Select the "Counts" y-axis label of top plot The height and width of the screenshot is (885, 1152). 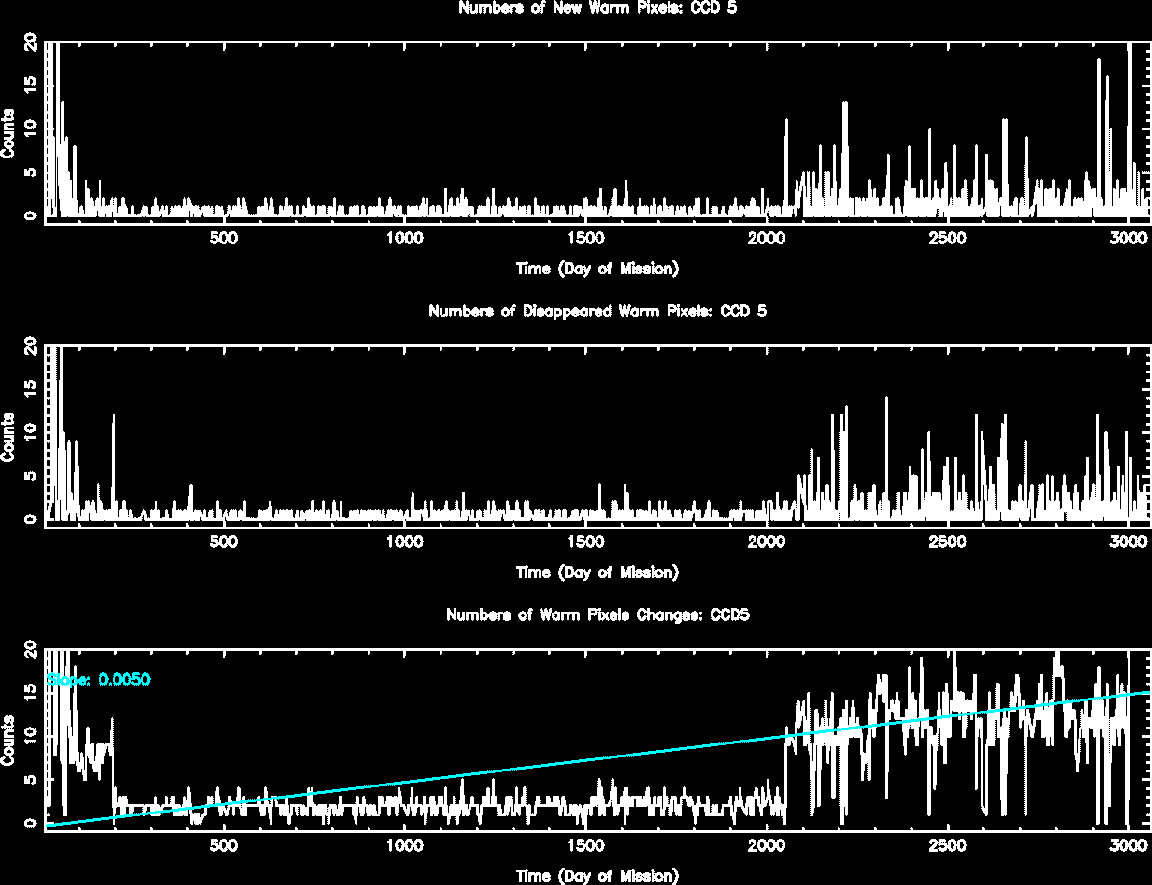(x=9, y=132)
